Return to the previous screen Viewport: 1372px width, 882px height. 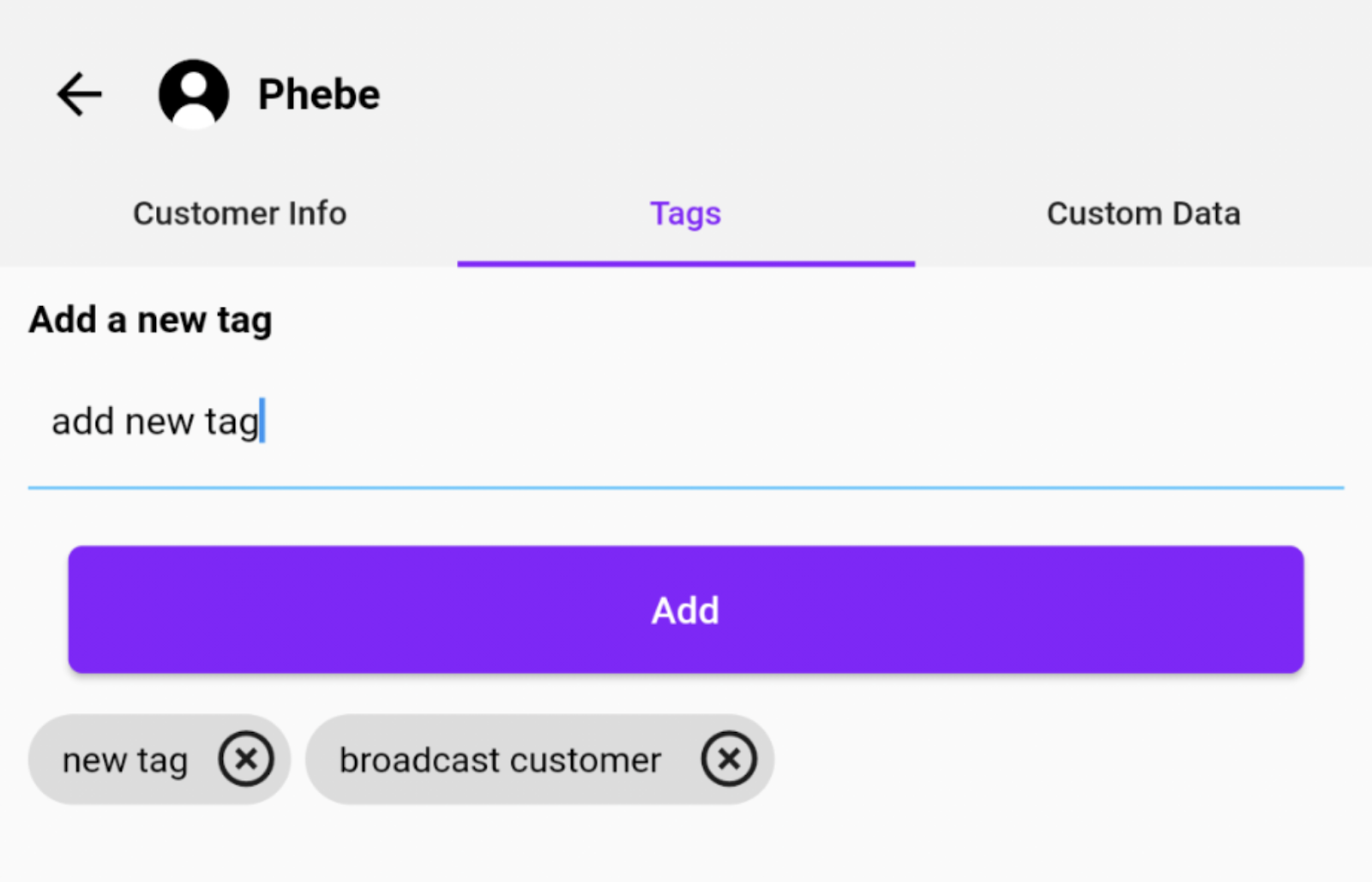tap(79, 94)
